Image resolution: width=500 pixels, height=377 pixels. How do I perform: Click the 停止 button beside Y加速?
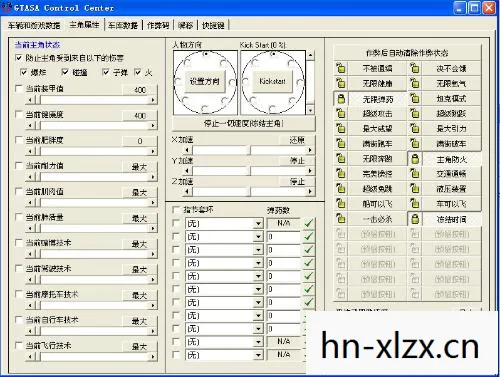point(297,161)
